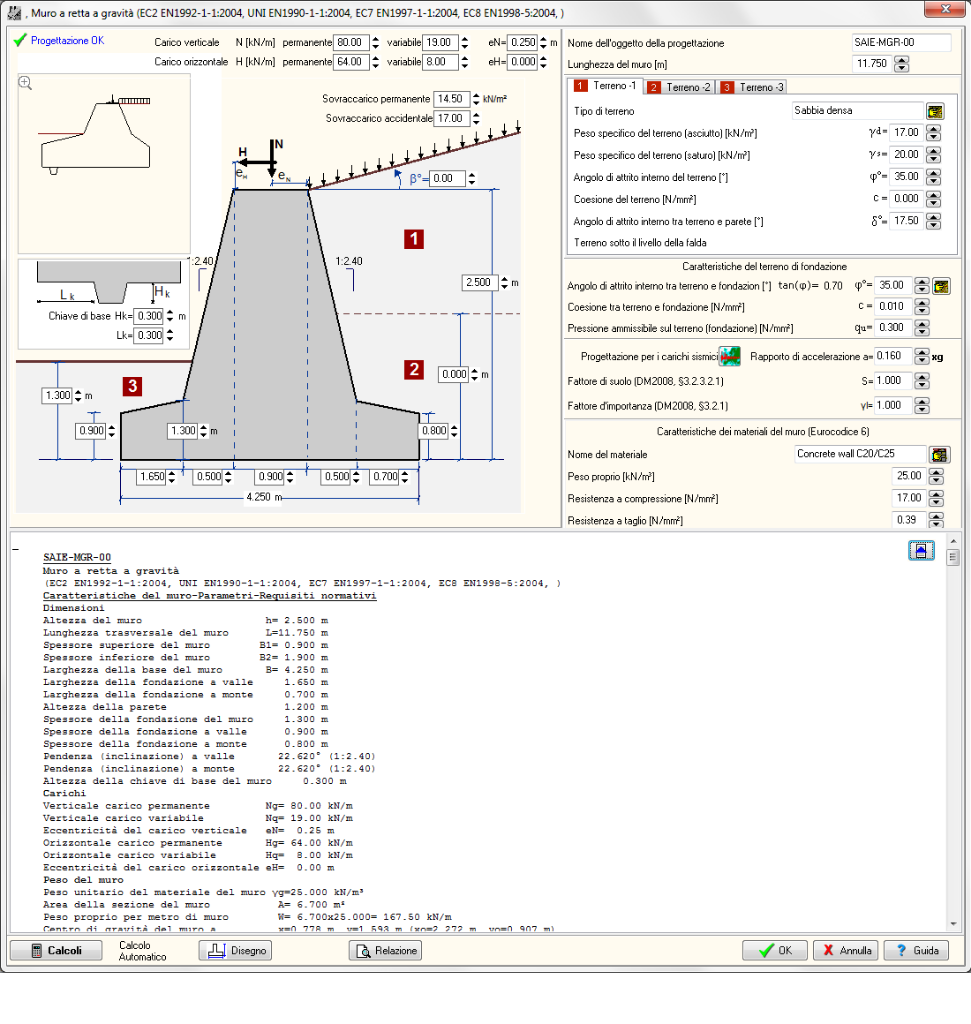Click the red number 2 soil marker
Image resolution: width=971 pixels, height=1024 pixels.
414,370
